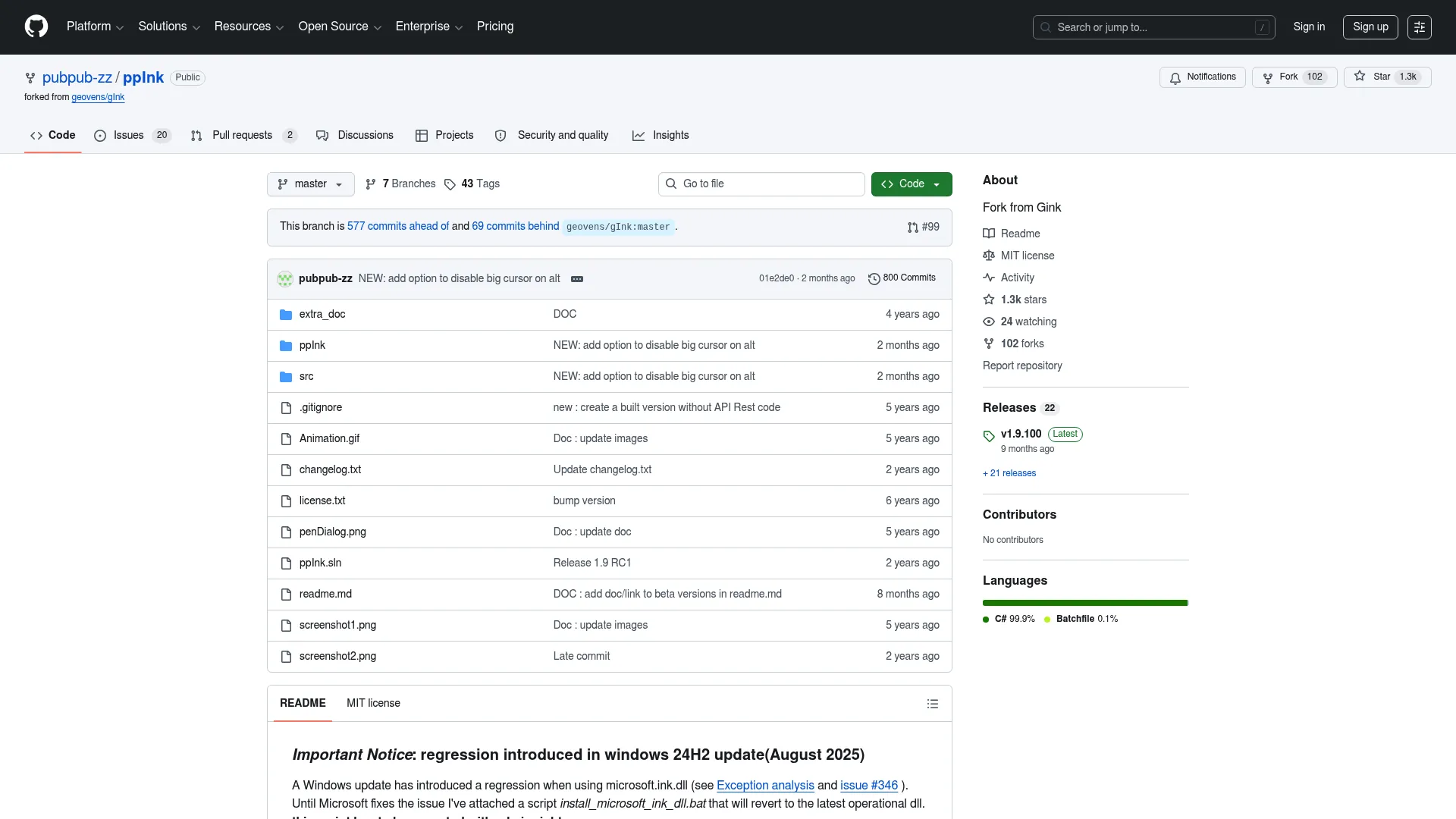The height and width of the screenshot is (819, 1456).
Task: View 800 Commits history
Action: click(x=902, y=278)
